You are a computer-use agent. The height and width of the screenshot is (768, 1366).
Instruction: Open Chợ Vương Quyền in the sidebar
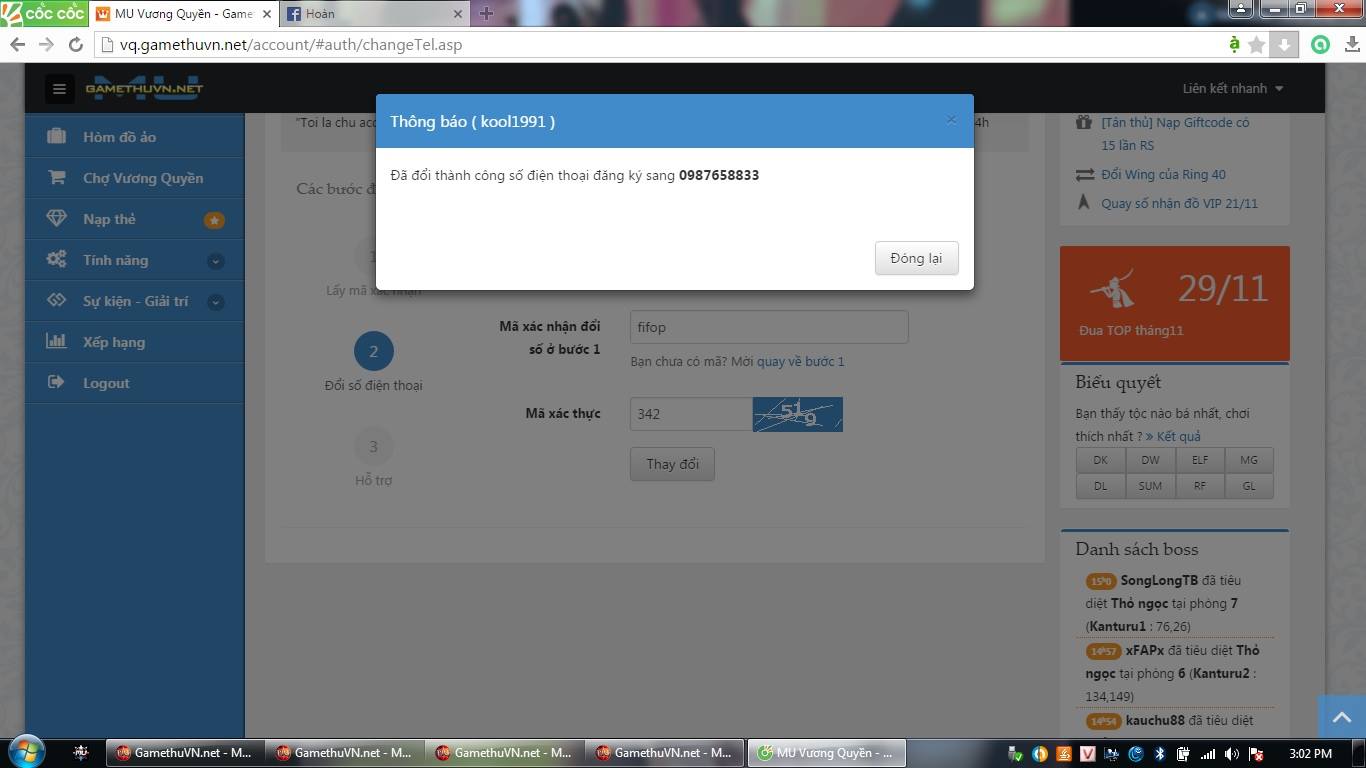click(x=134, y=178)
